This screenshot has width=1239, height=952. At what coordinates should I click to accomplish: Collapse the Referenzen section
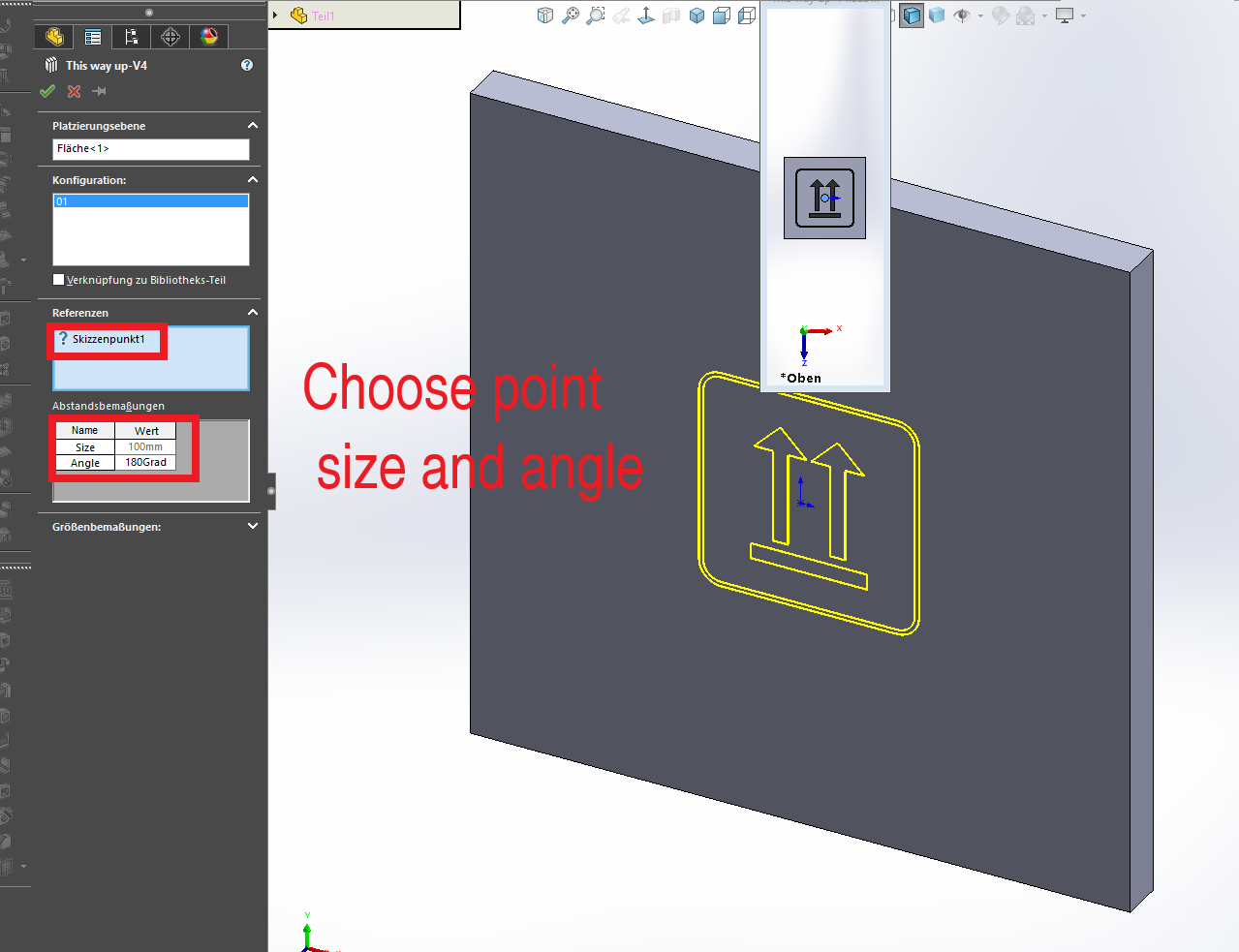pyautogui.click(x=253, y=312)
